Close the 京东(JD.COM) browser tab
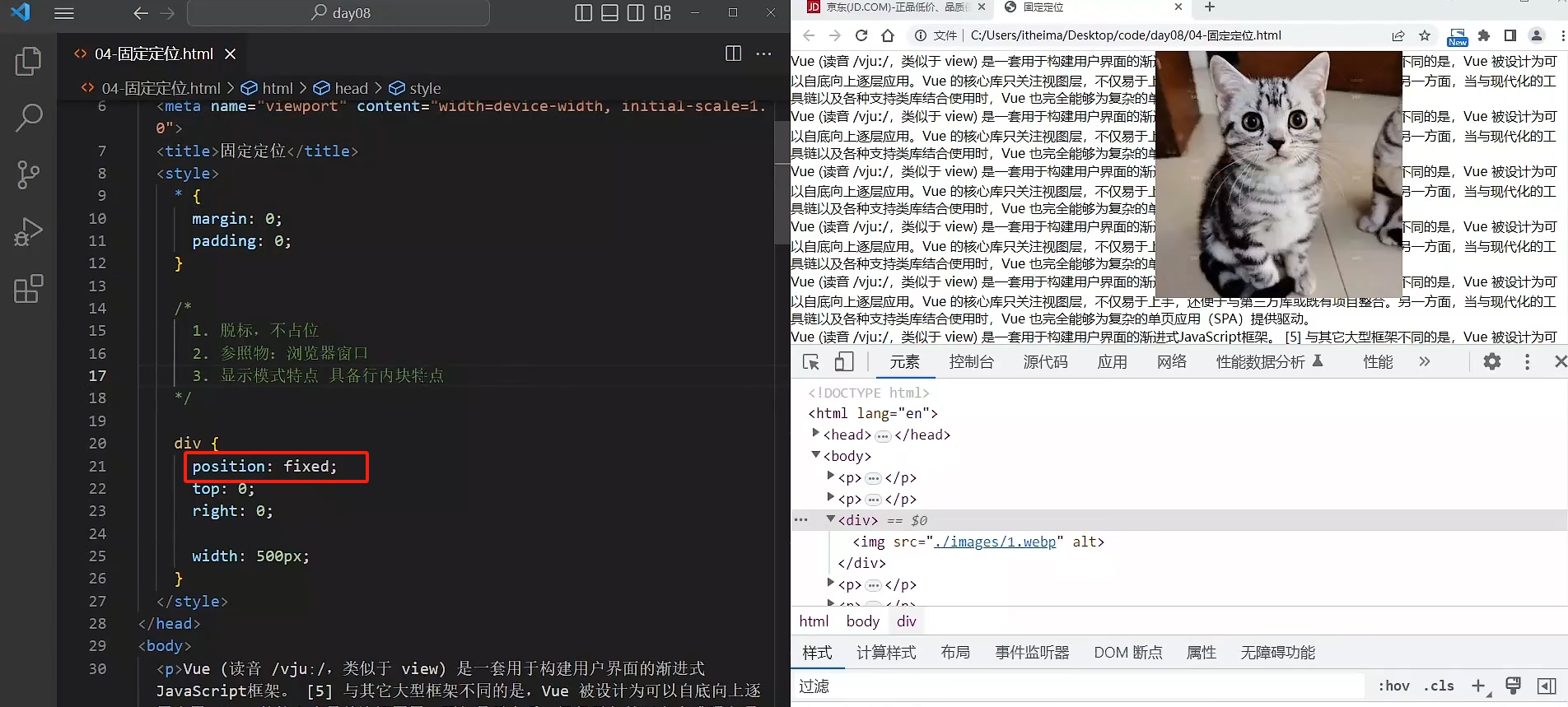Screen dimensions: 1568x707 pos(982,7)
